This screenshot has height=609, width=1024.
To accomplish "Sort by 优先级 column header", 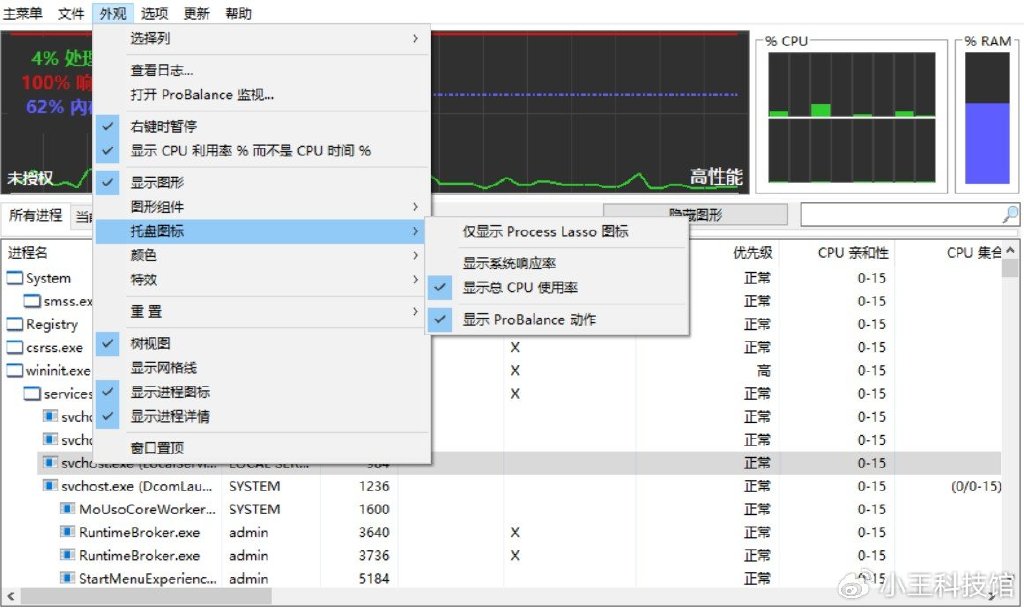I will coord(752,253).
